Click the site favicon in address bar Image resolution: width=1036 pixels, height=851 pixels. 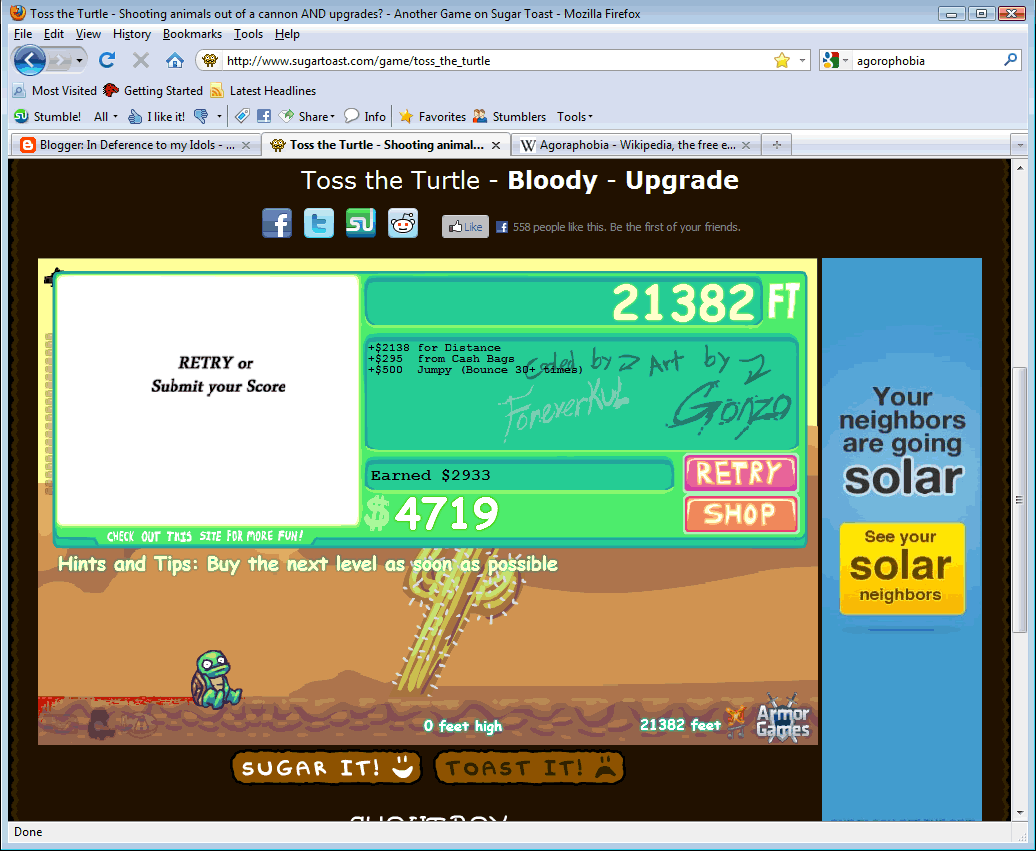point(210,61)
